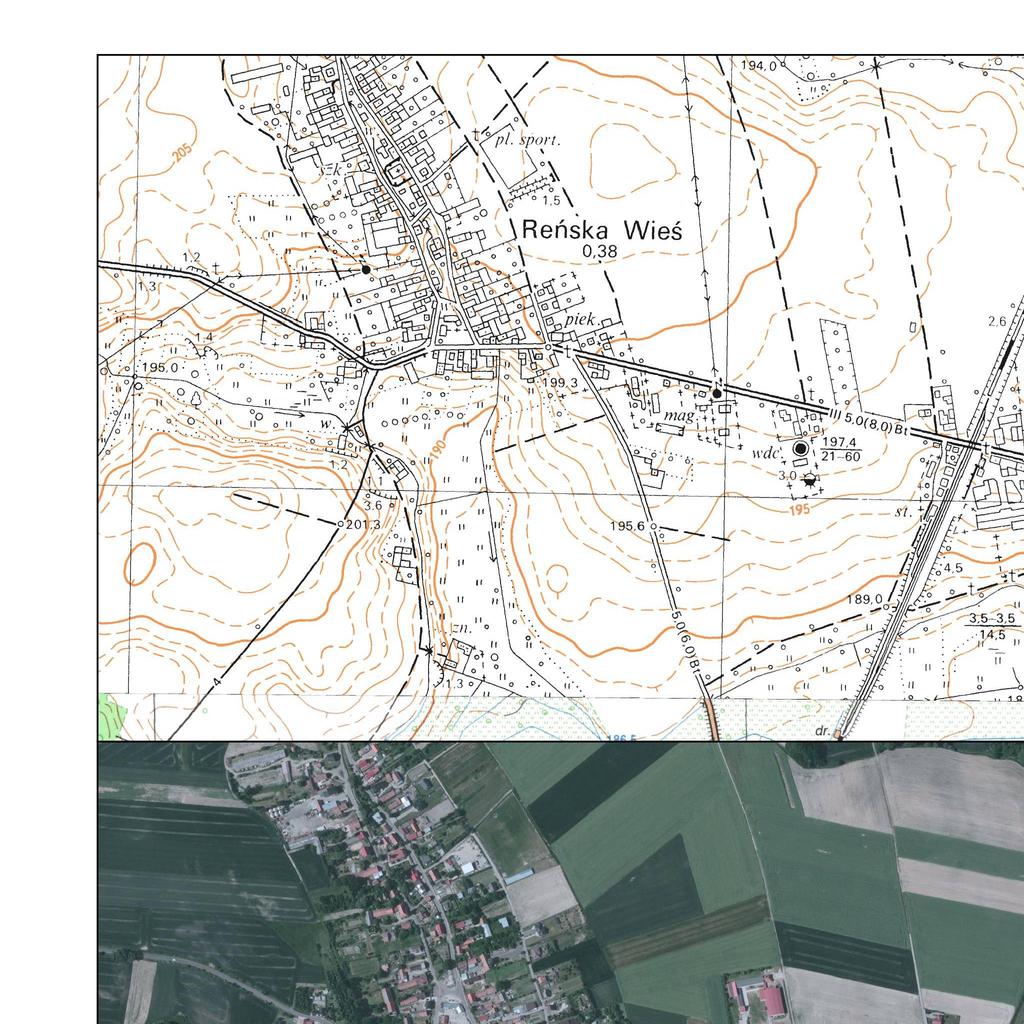Click the 'dr.' label by the railway
This screenshot has height=1024, width=1024.
tap(822, 731)
